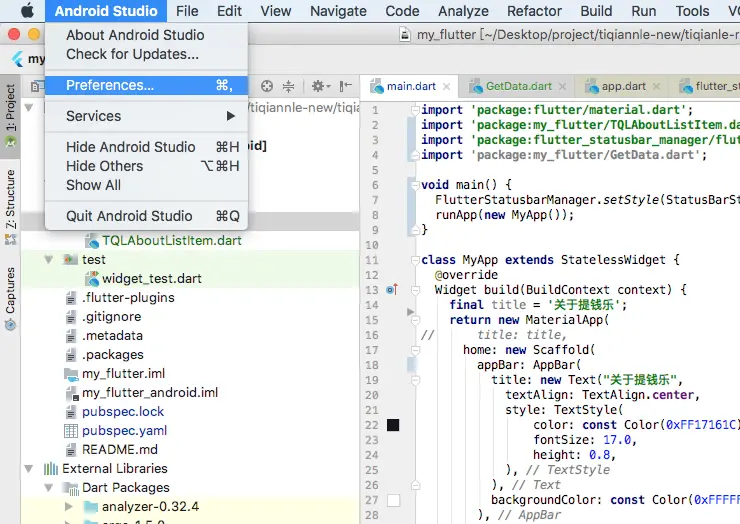Open the Refactor menu

(534, 11)
